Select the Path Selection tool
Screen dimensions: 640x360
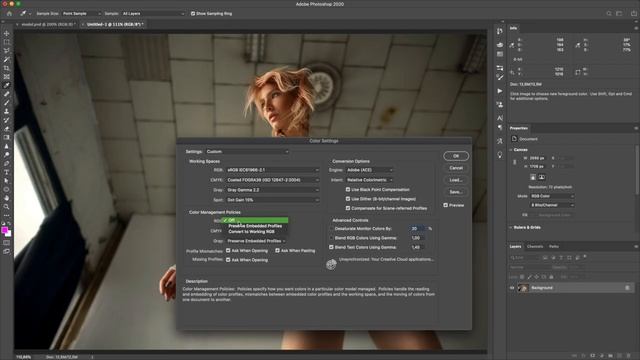click(x=7, y=180)
